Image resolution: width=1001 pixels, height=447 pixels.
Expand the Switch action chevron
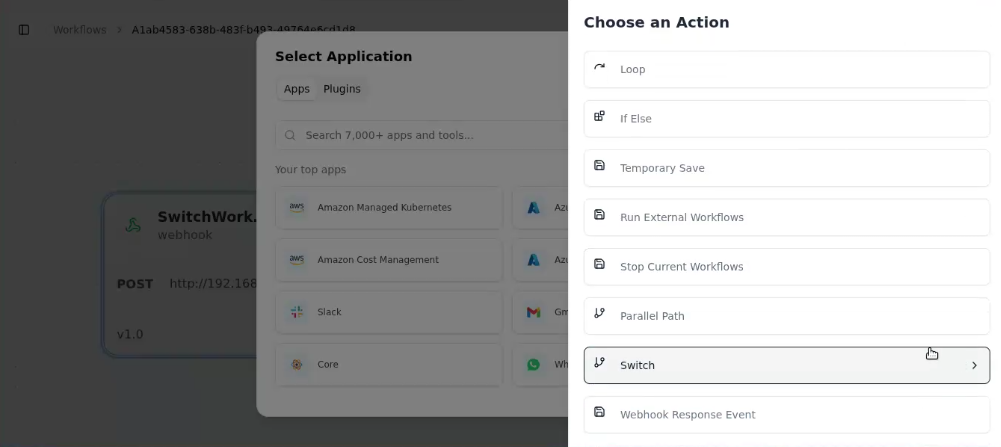click(974, 366)
